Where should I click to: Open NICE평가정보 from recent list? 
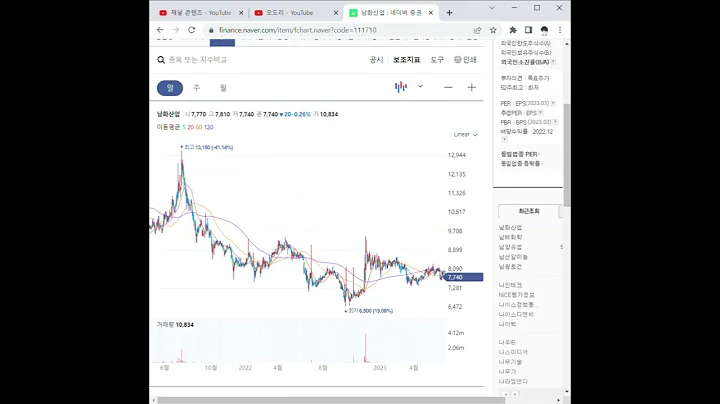coord(517,295)
